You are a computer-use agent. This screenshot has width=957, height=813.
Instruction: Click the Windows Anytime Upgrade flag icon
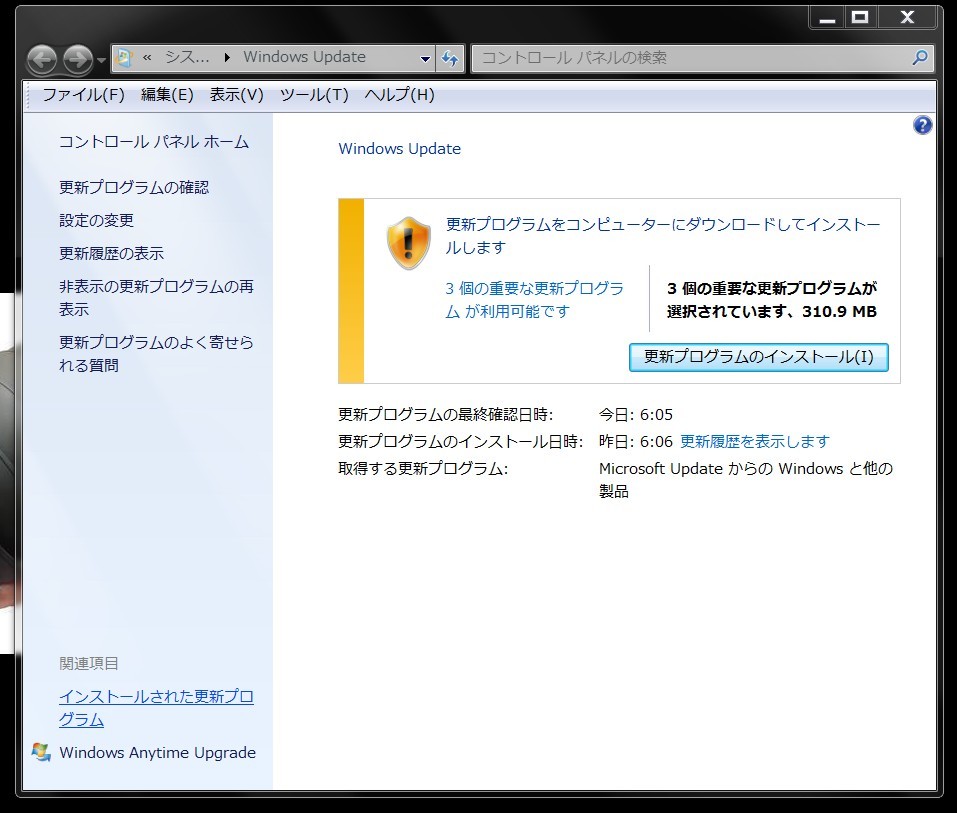(x=41, y=752)
